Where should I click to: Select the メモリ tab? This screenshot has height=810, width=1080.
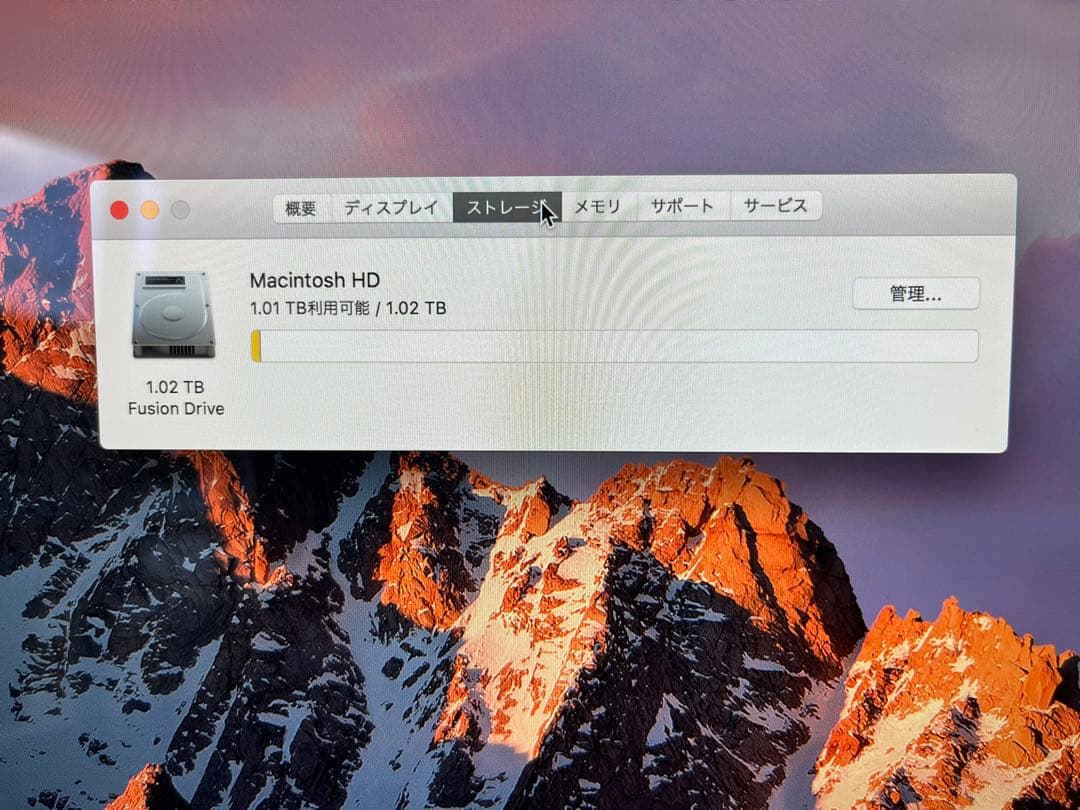[599, 205]
